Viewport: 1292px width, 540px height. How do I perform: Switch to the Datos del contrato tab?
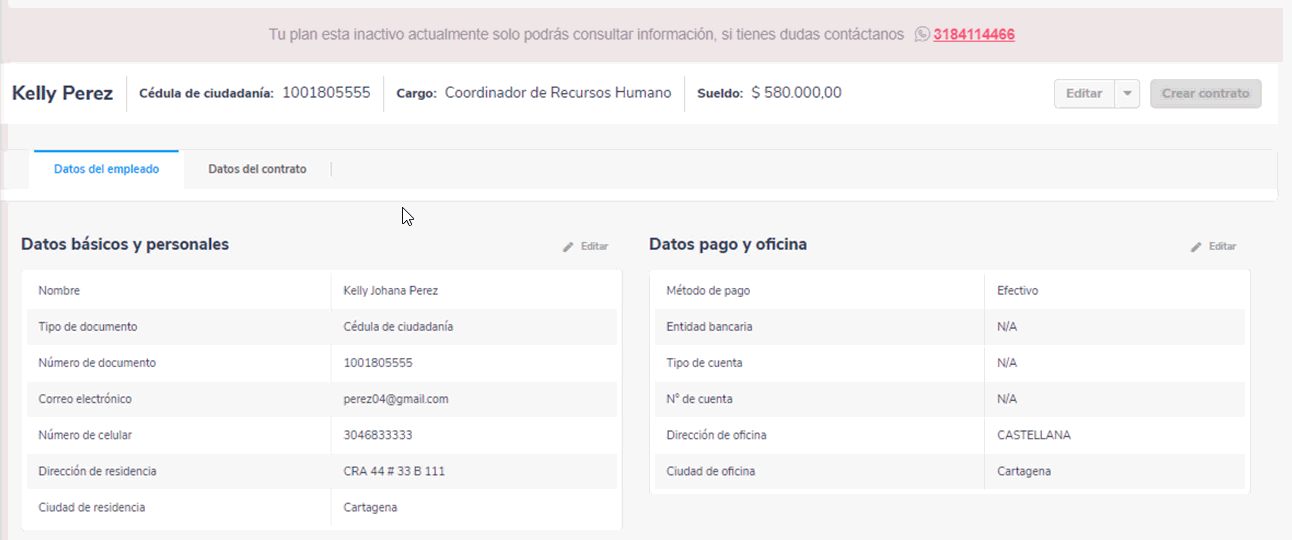pos(257,170)
